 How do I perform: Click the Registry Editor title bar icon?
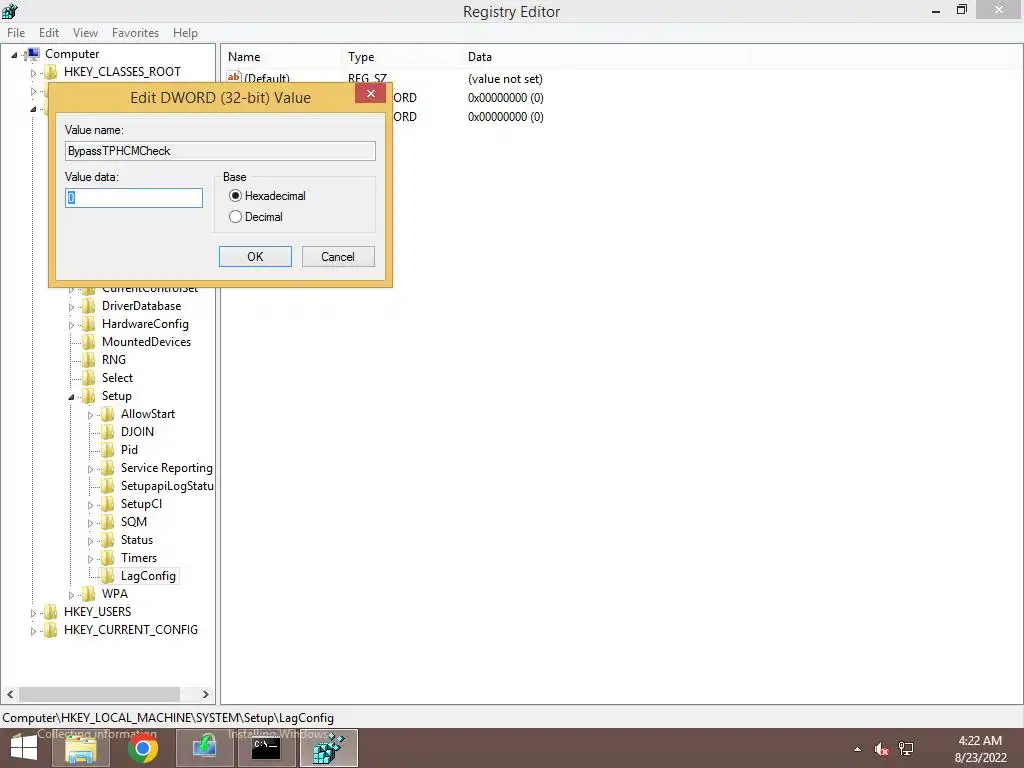pyautogui.click(x=10, y=11)
